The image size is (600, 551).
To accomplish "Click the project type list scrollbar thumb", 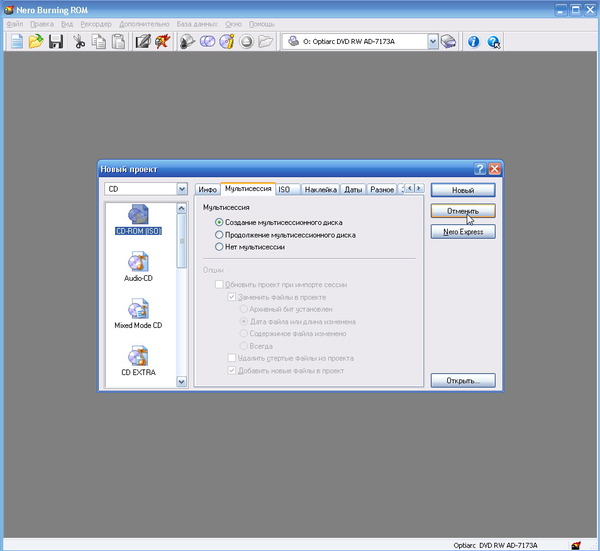I will (182, 241).
